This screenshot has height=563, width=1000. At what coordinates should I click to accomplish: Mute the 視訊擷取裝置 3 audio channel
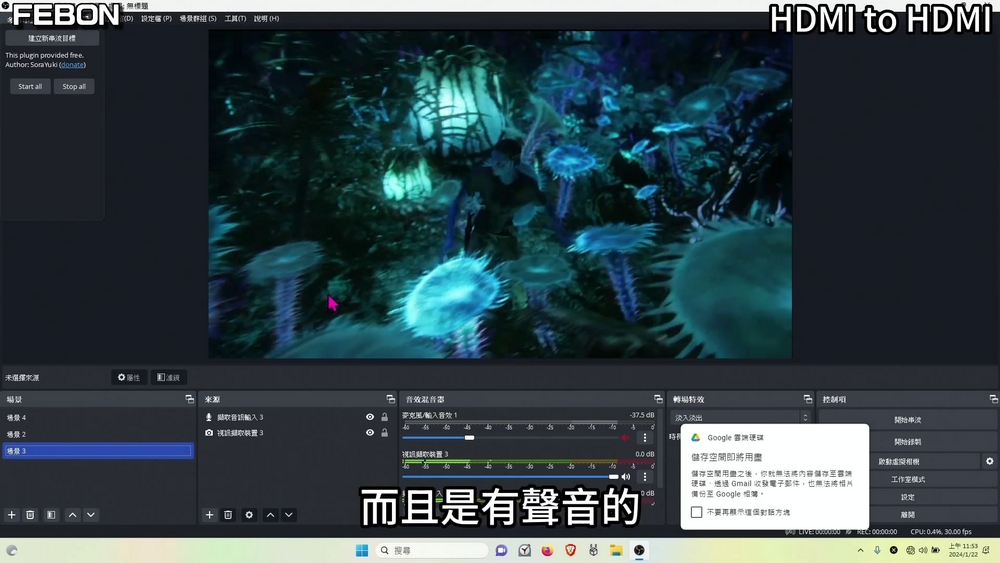[x=626, y=476]
